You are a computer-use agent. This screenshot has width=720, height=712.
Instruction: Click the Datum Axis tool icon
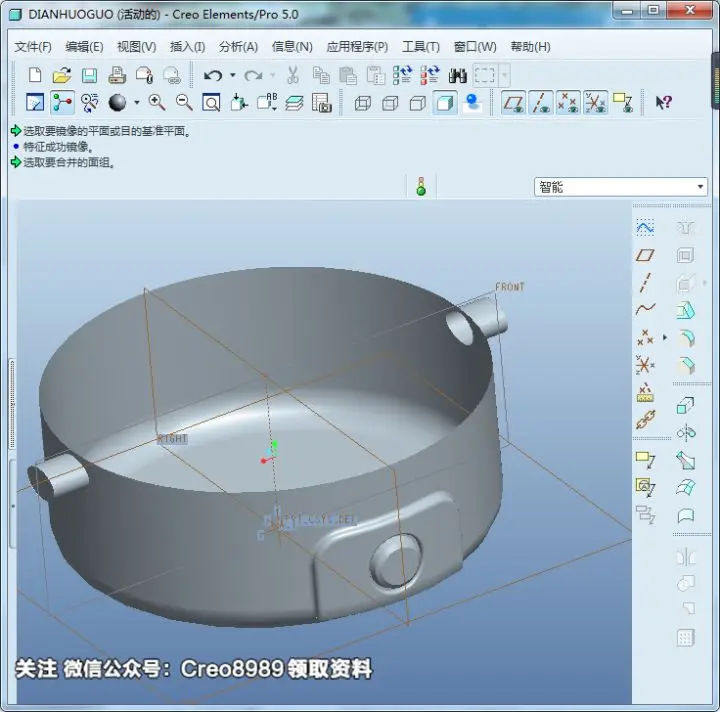click(645, 282)
